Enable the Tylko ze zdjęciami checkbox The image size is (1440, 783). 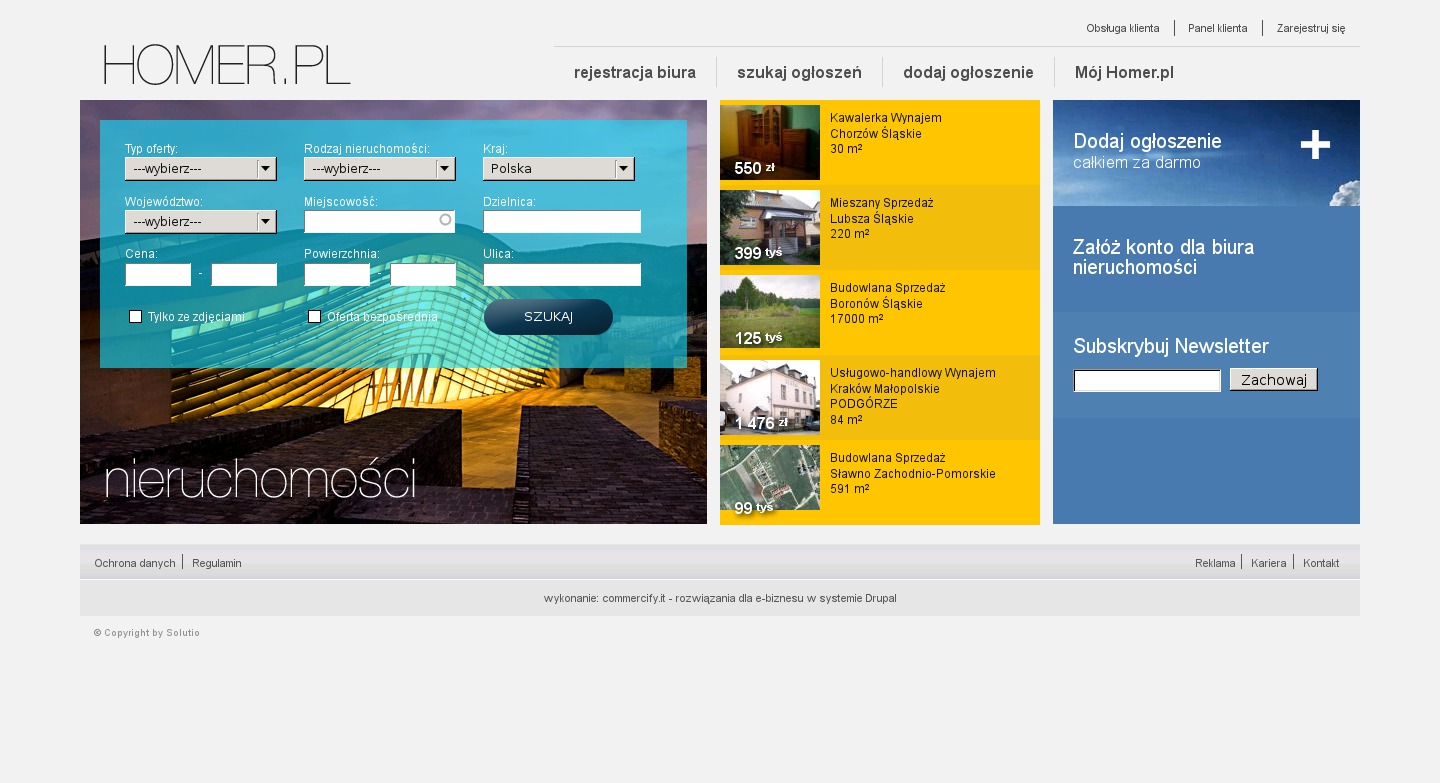(x=135, y=317)
